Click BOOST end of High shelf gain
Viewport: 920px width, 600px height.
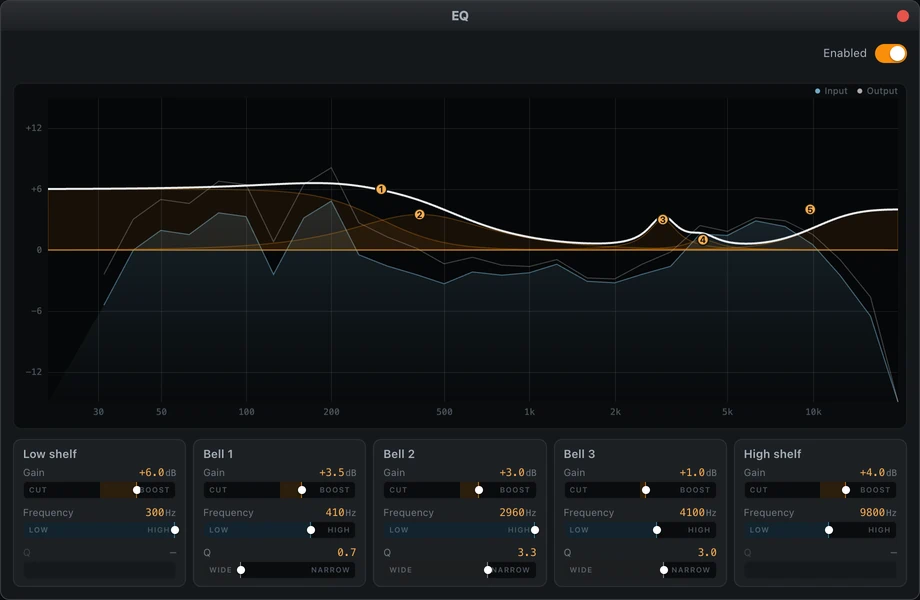(x=875, y=490)
